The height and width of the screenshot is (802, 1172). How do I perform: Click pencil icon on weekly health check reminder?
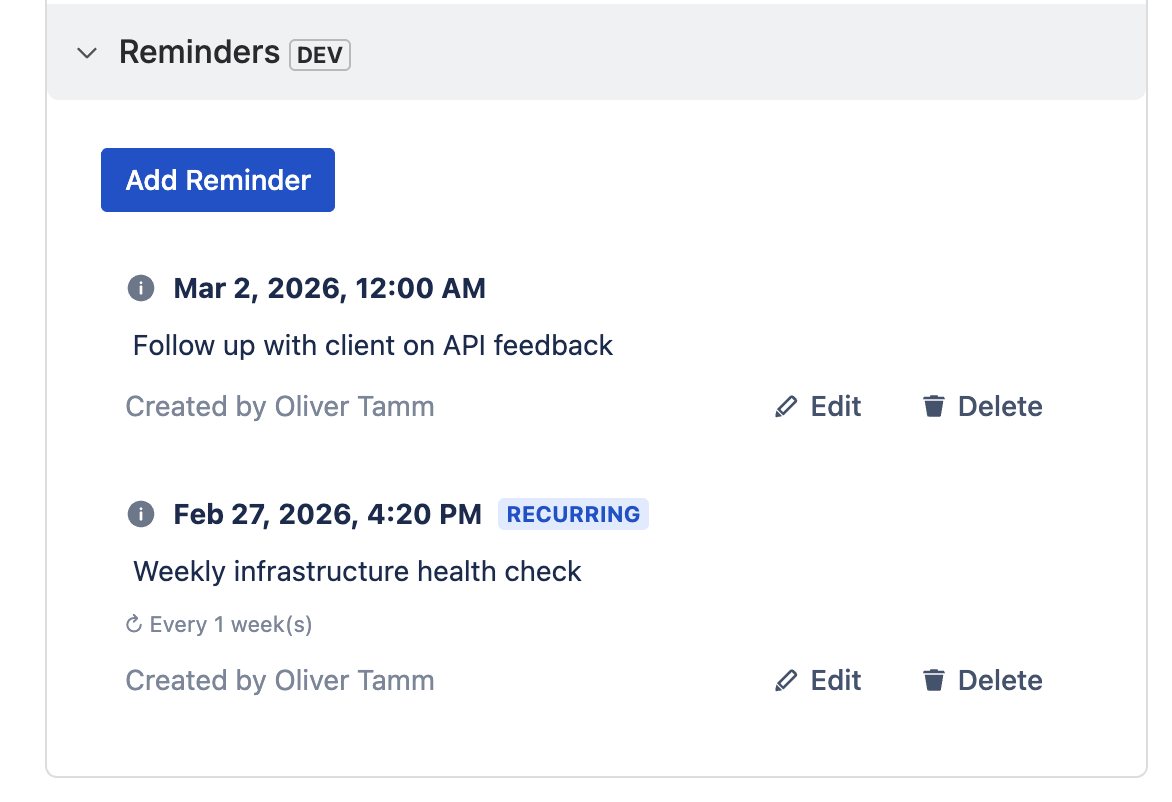[786, 681]
